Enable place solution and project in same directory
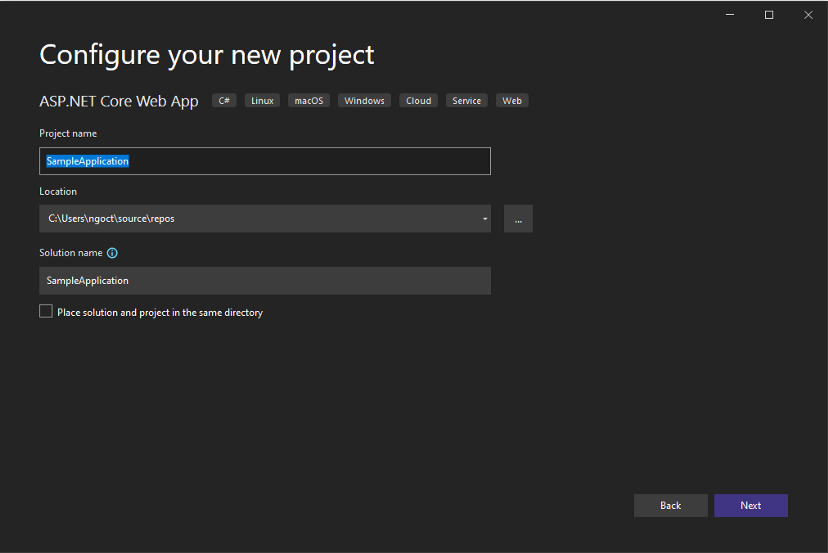 tap(46, 312)
